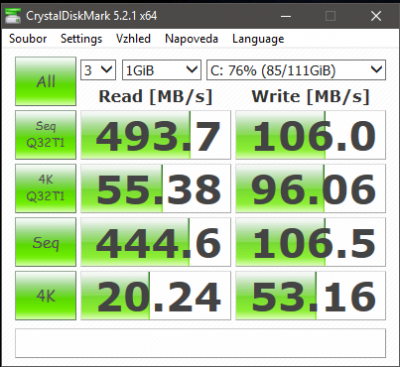Open the Napoveda menu

[191, 39]
